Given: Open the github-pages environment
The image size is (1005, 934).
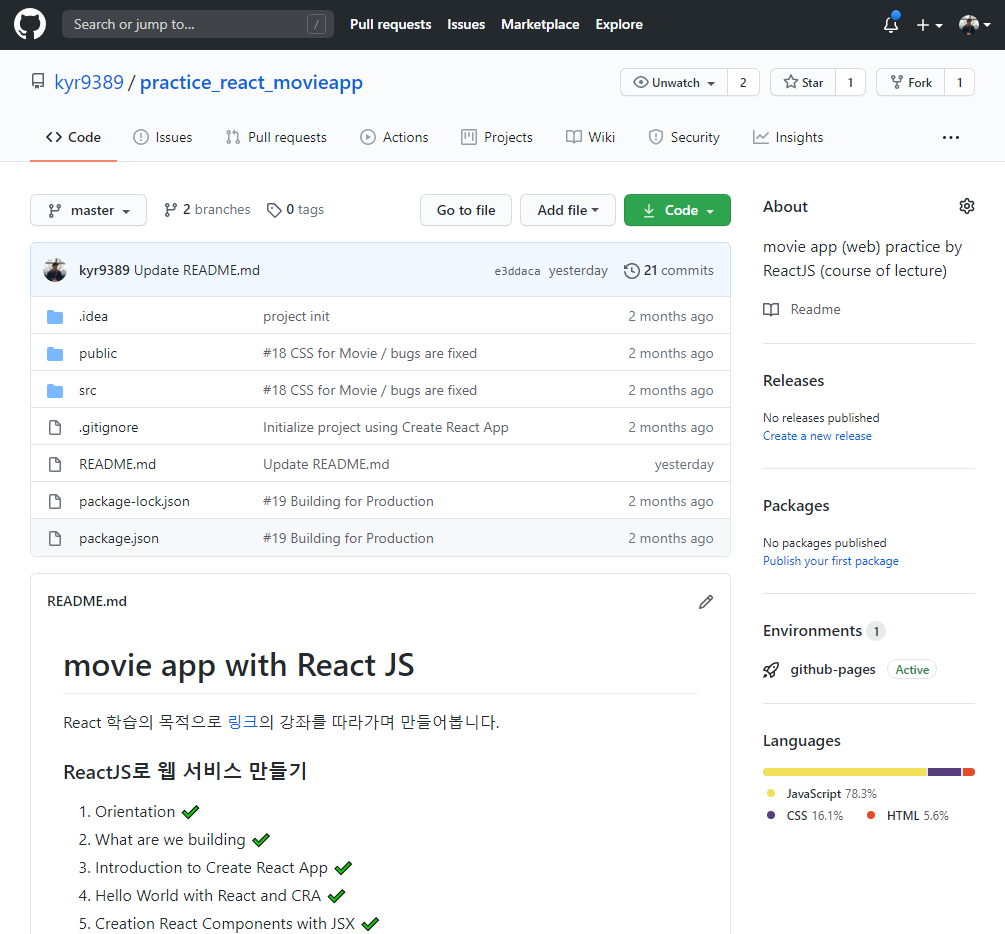Looking at the screenshot, I should (x=833, y=669).
